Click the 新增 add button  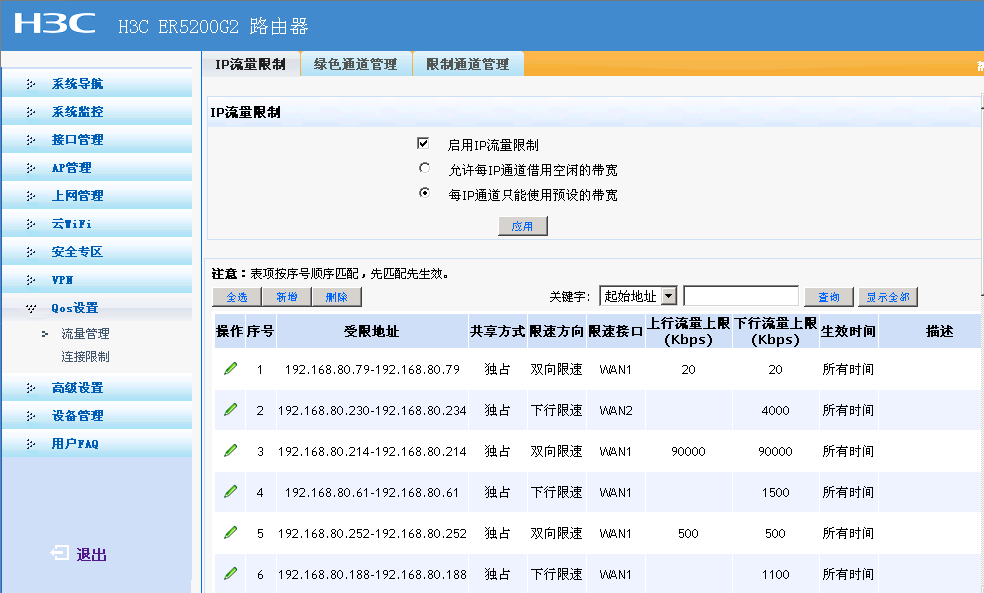287,297
